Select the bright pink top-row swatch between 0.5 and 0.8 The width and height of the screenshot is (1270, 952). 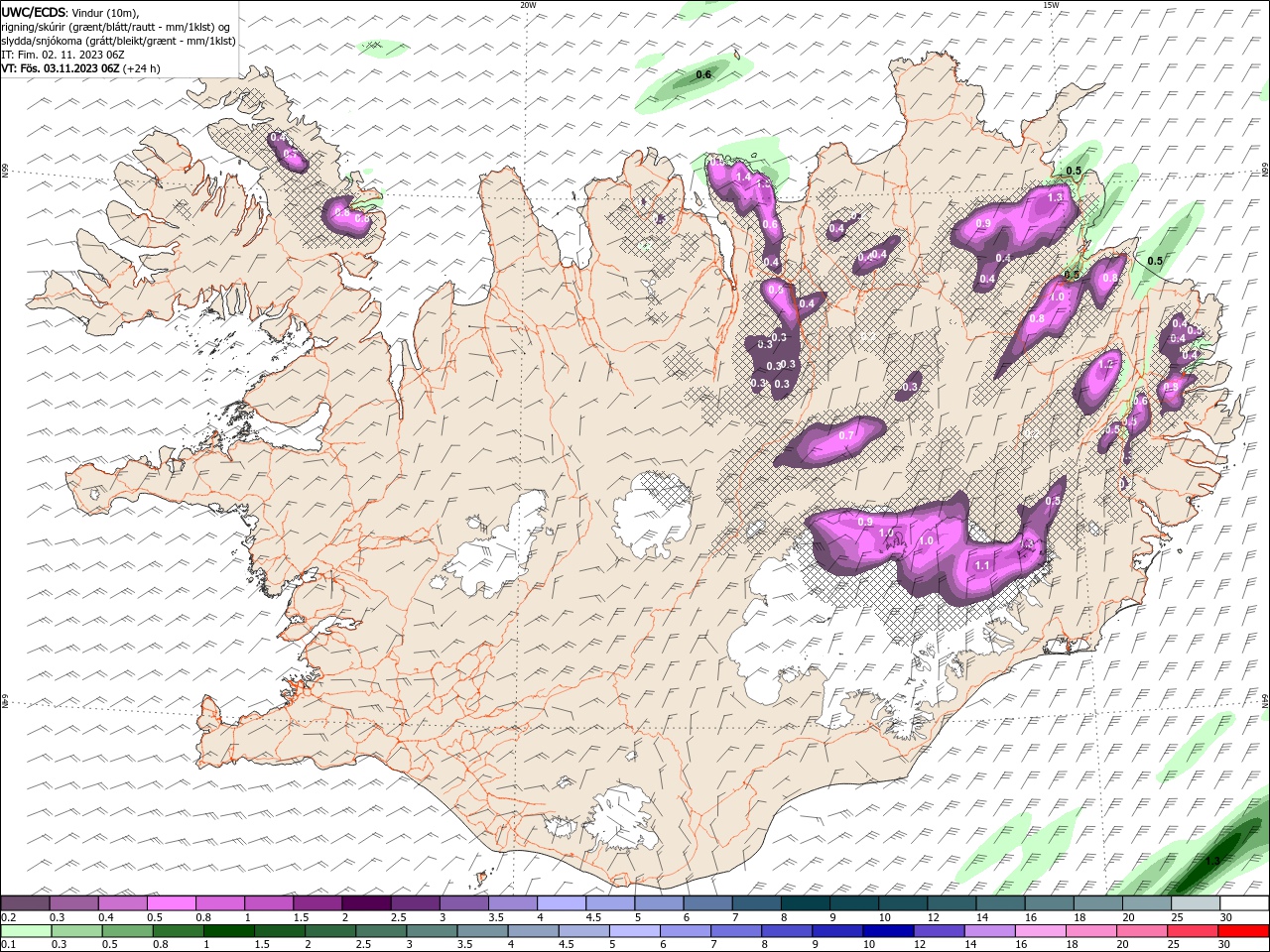pos(171,903)
